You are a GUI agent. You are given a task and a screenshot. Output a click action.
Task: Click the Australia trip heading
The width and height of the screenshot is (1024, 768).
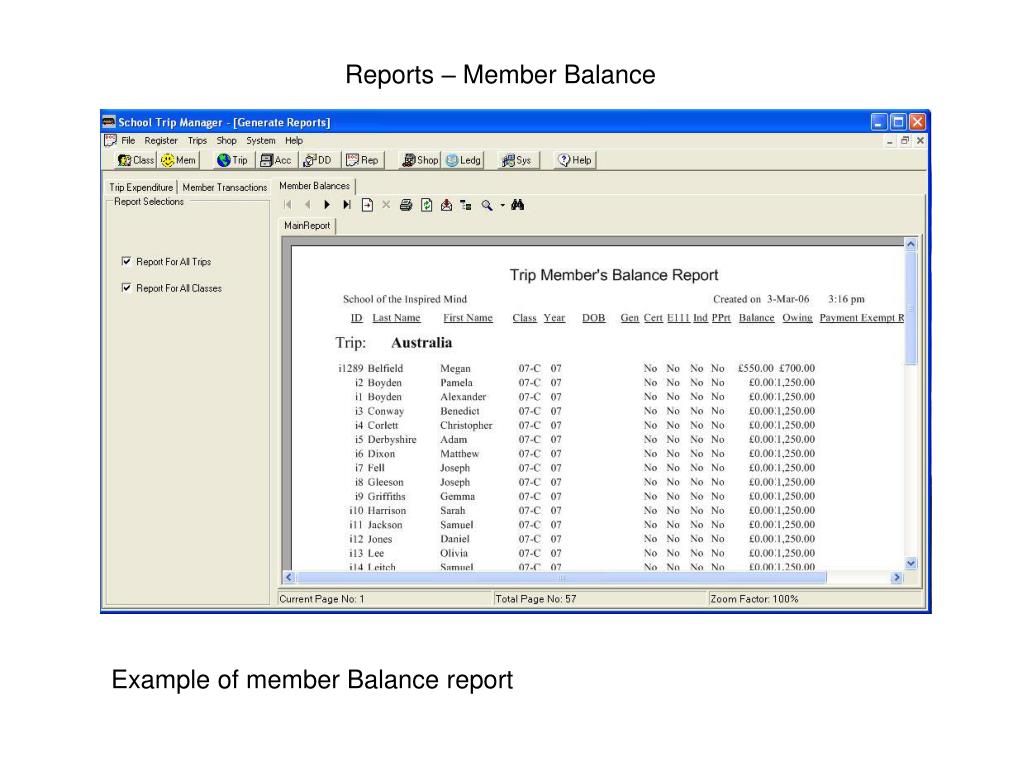pos(421,343)
